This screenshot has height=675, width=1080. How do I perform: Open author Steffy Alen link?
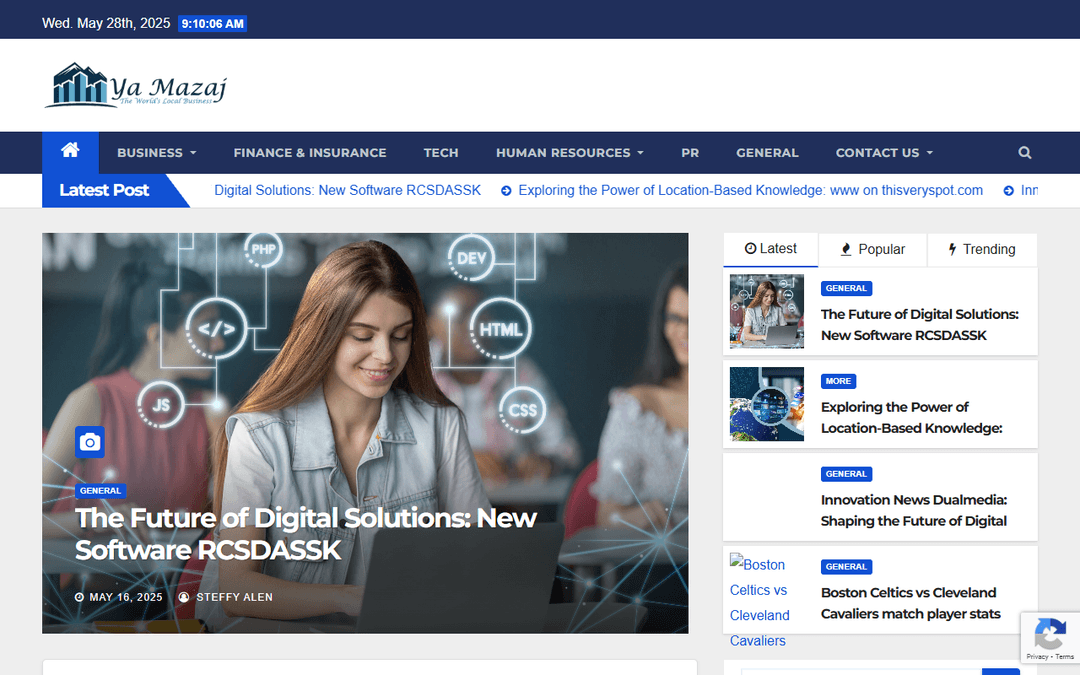[234, 597]
